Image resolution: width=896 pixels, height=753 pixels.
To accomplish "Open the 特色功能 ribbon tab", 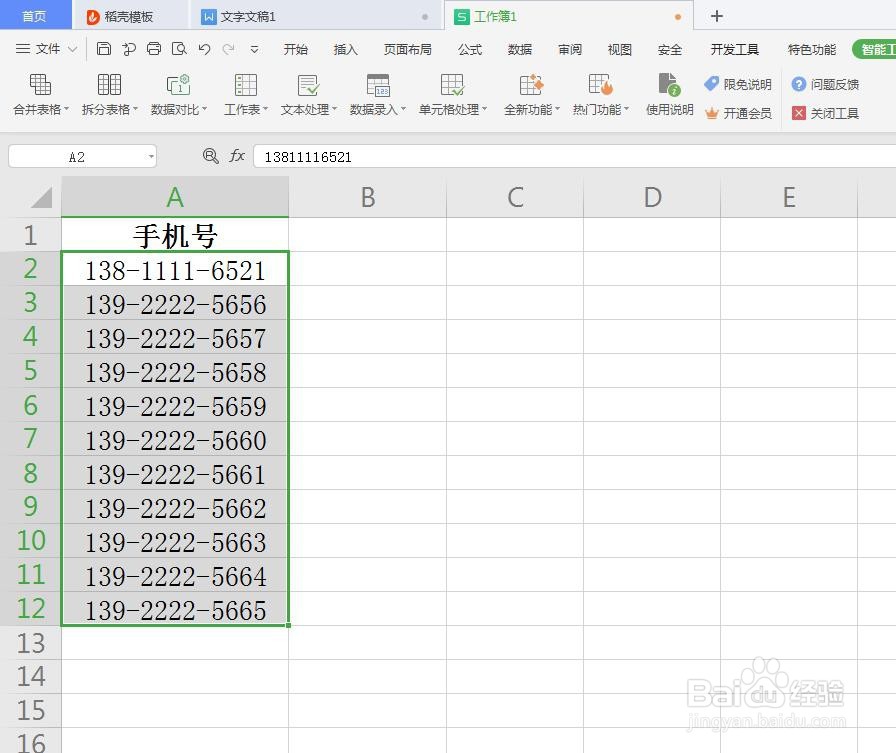I will 811,50.
